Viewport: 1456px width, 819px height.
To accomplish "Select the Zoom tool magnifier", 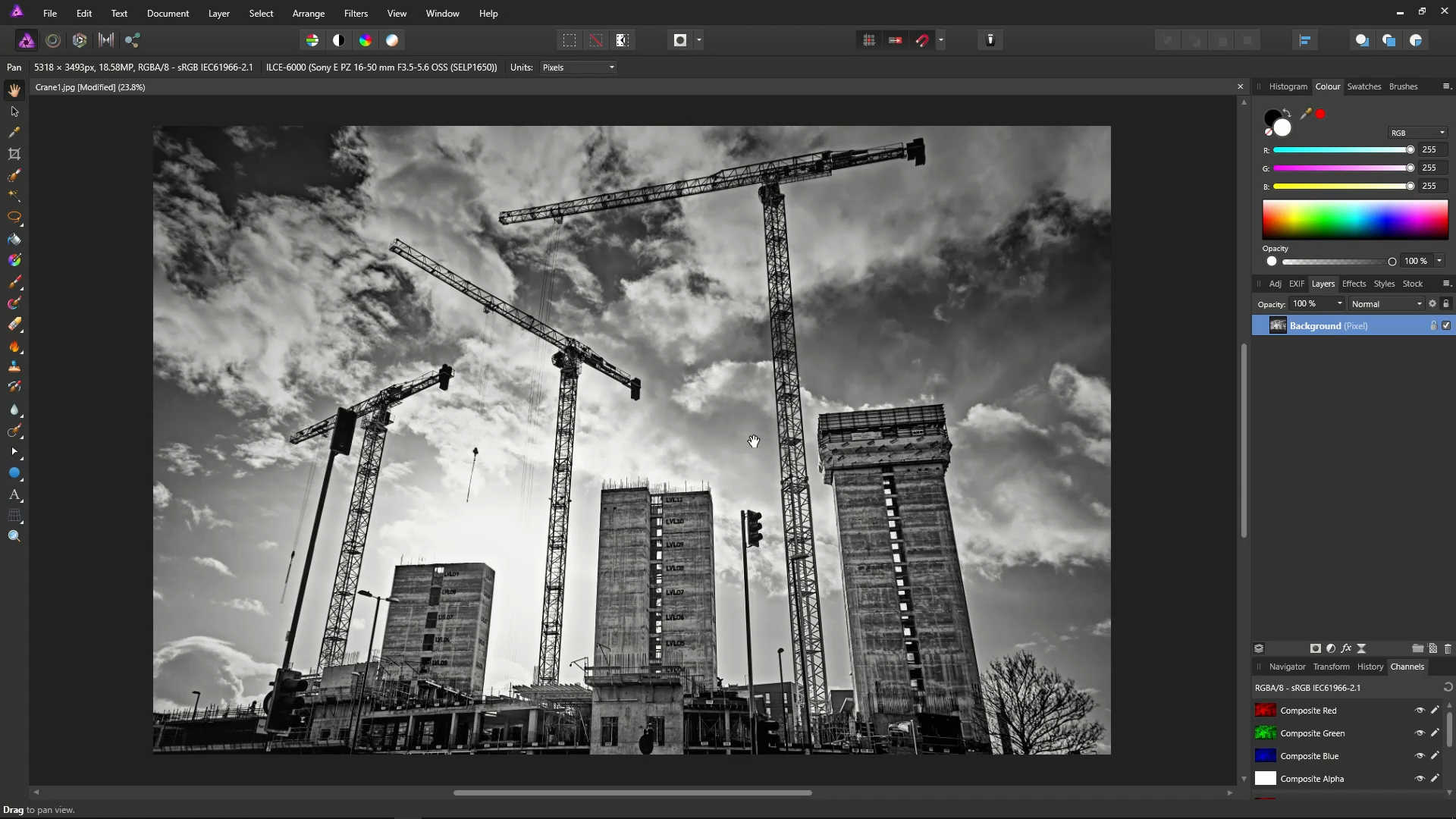I will tap(14, 536).
